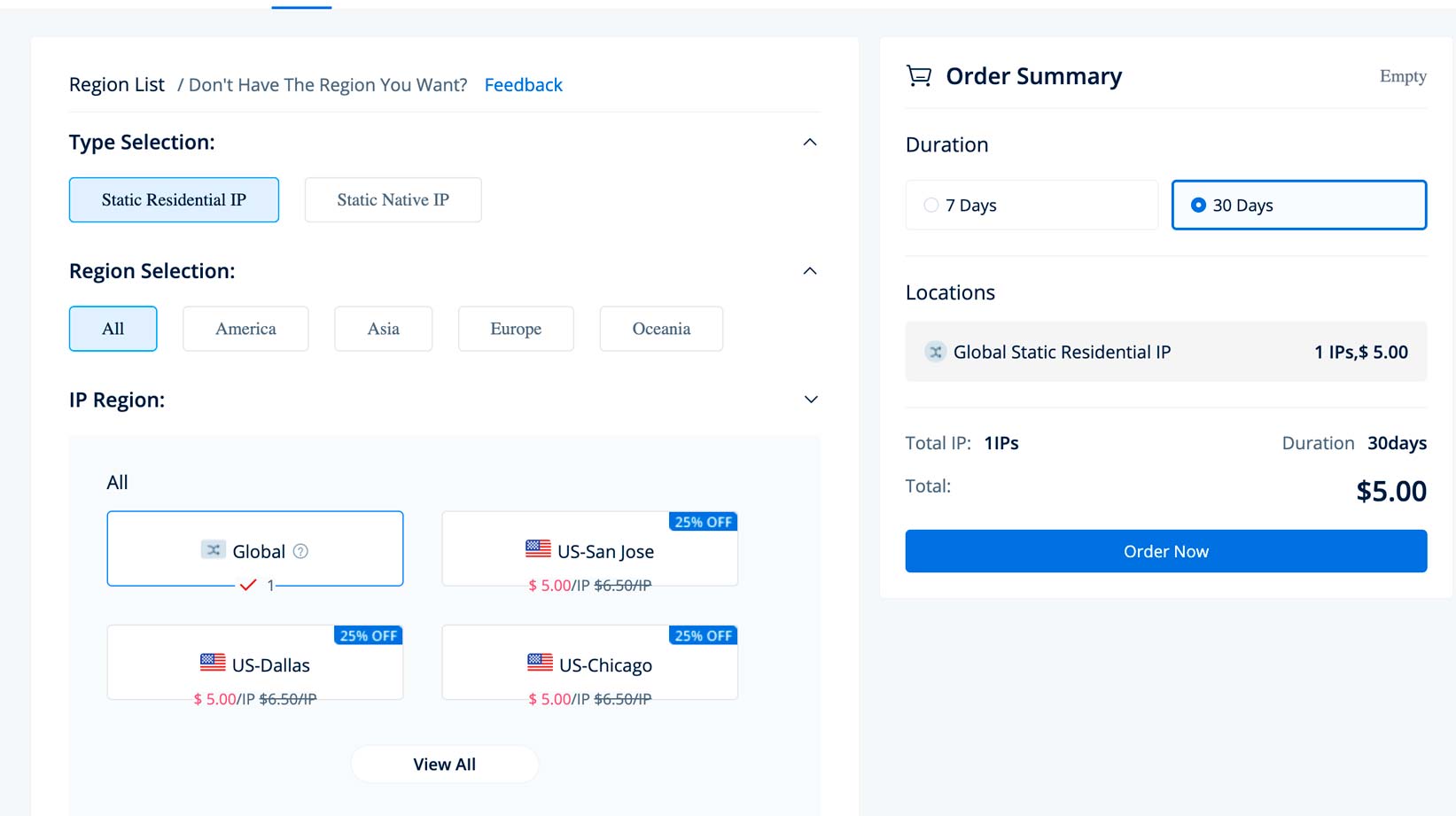
Task: Collapse the Type Selection section
Action: 810,143
